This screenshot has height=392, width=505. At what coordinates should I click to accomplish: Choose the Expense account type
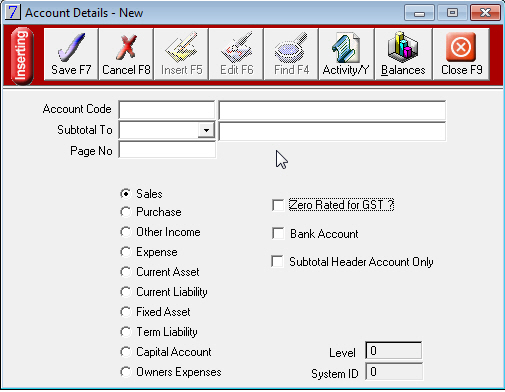126,252
